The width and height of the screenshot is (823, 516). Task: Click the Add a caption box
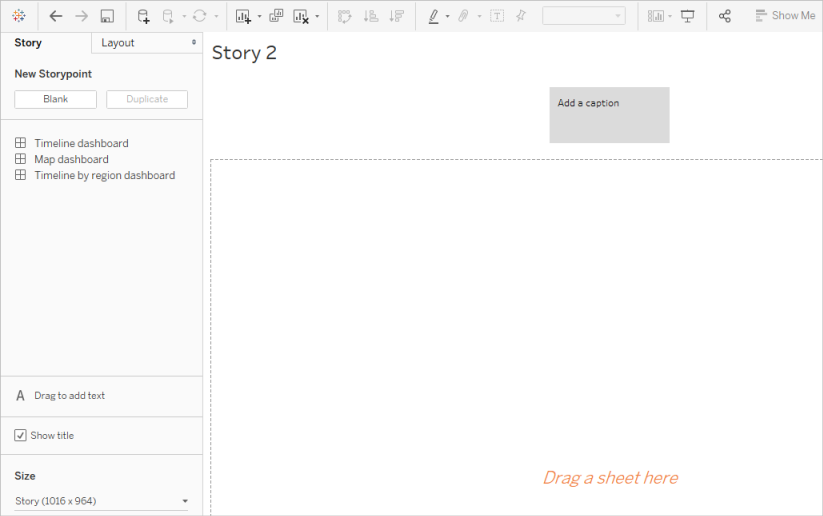[x=609, y=115]
